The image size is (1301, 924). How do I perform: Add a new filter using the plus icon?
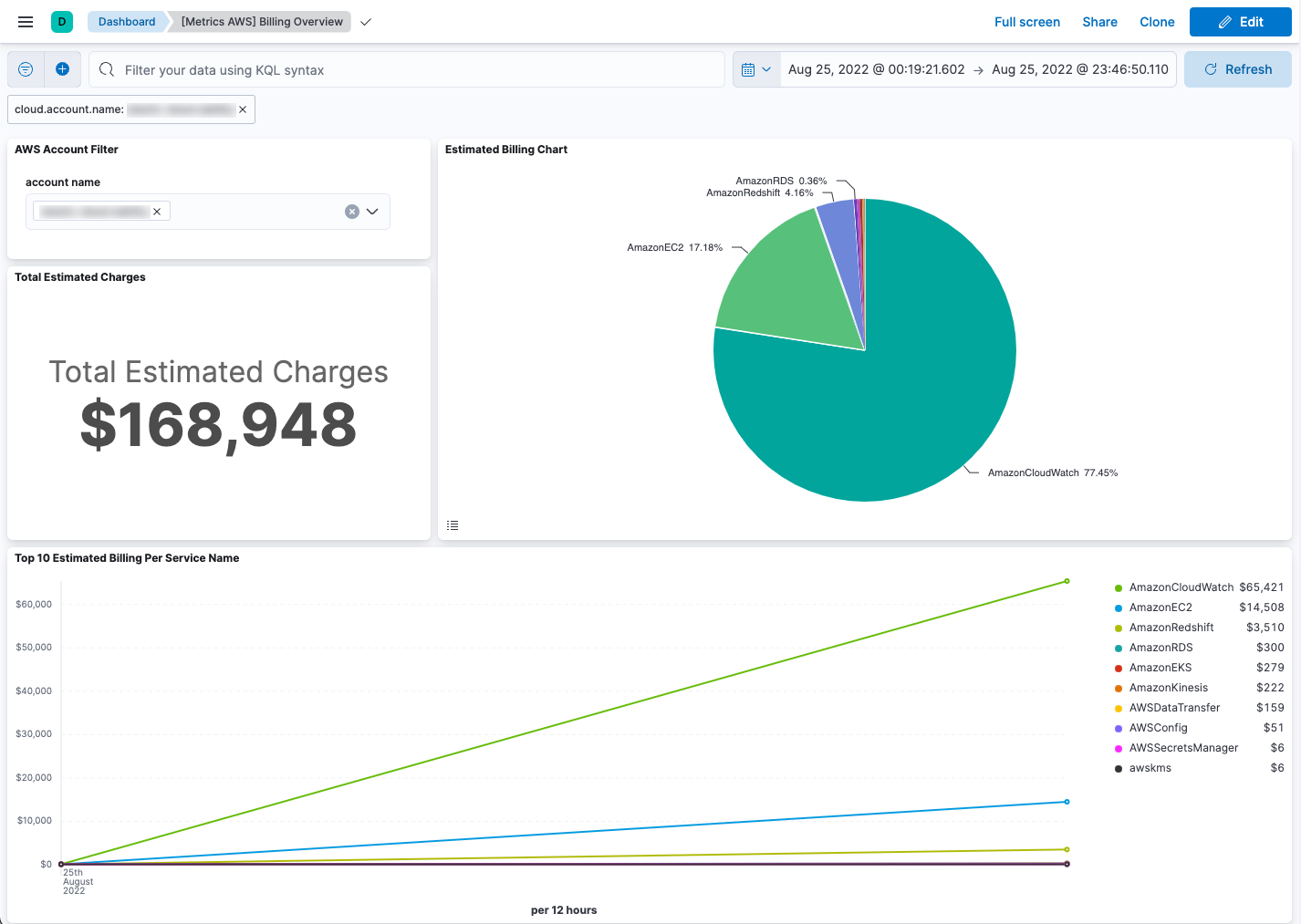pyautogui.click(x=63, y=69)
